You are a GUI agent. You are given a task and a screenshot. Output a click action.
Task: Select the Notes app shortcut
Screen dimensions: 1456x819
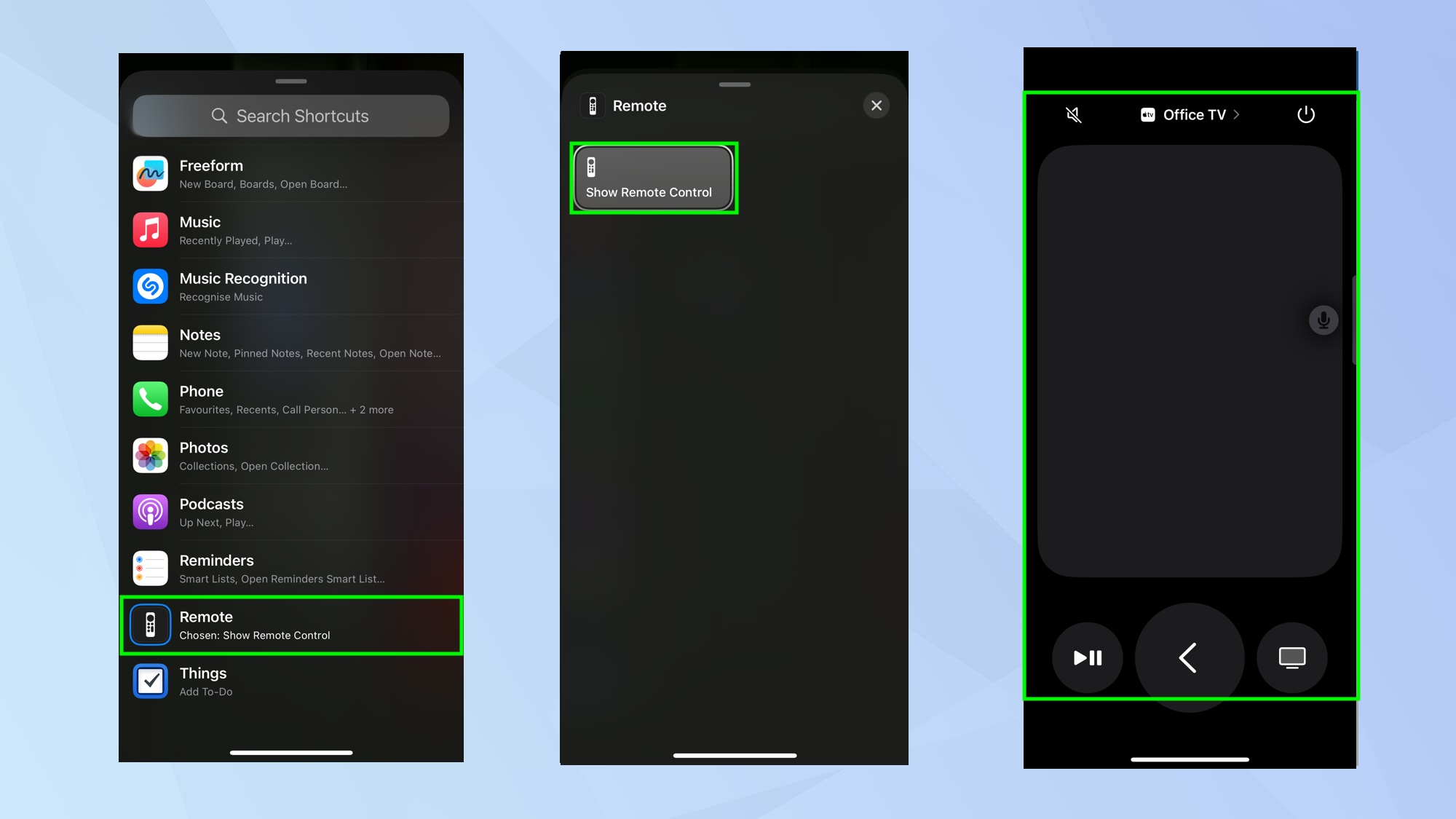[291, 342]
